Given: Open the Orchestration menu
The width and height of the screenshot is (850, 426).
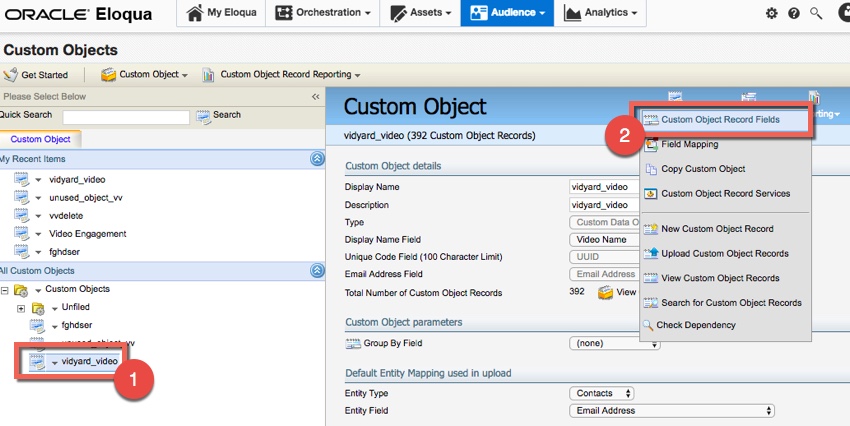Looking at the screenshot, I should point(323,12).
